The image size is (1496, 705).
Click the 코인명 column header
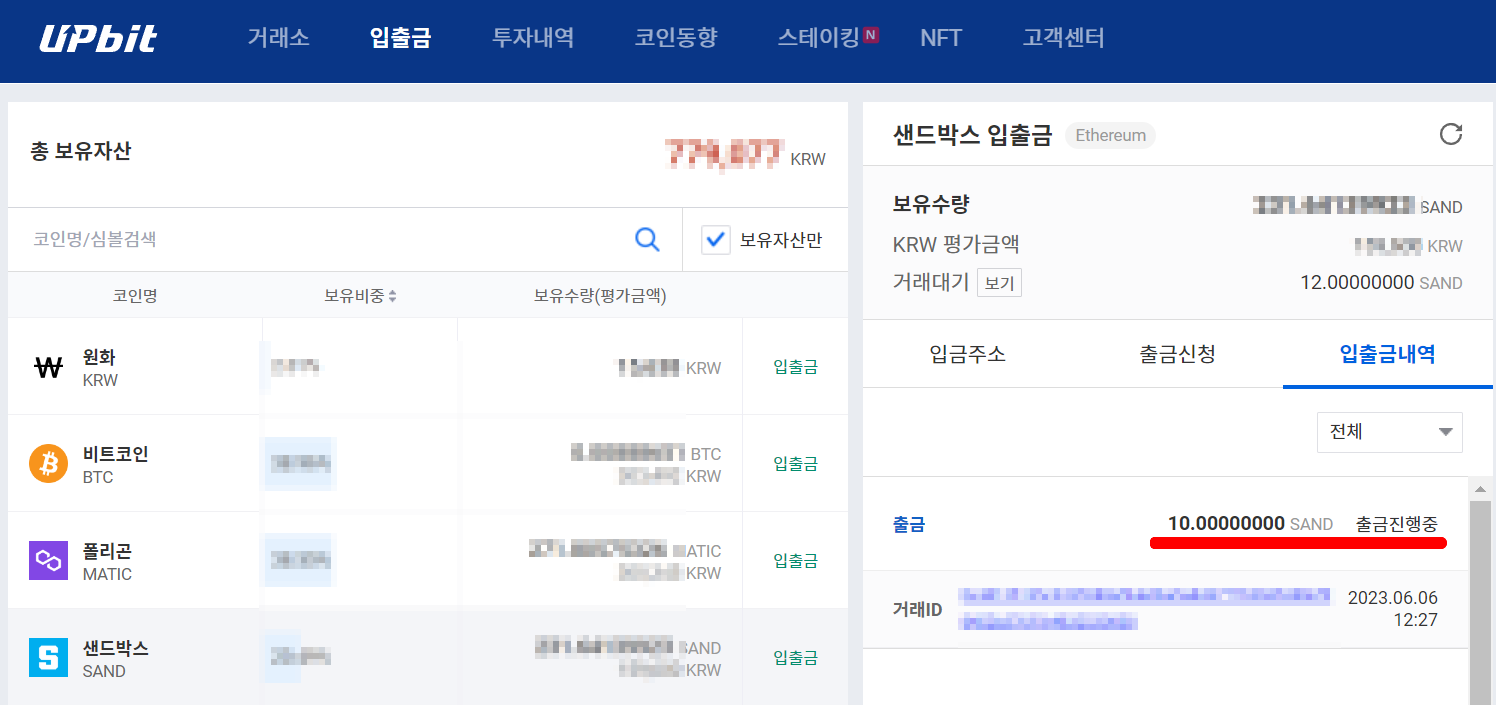point(135,296)
